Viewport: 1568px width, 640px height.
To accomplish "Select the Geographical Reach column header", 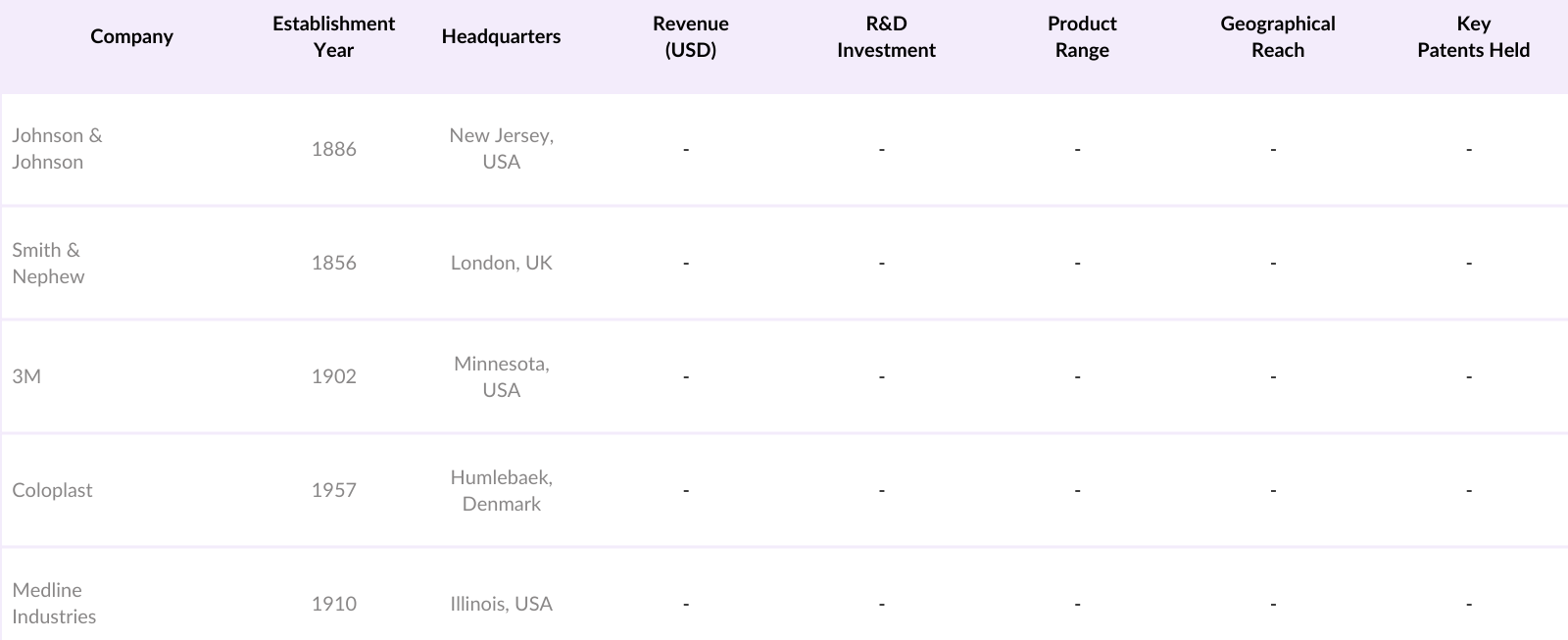I will (1277, 37).
